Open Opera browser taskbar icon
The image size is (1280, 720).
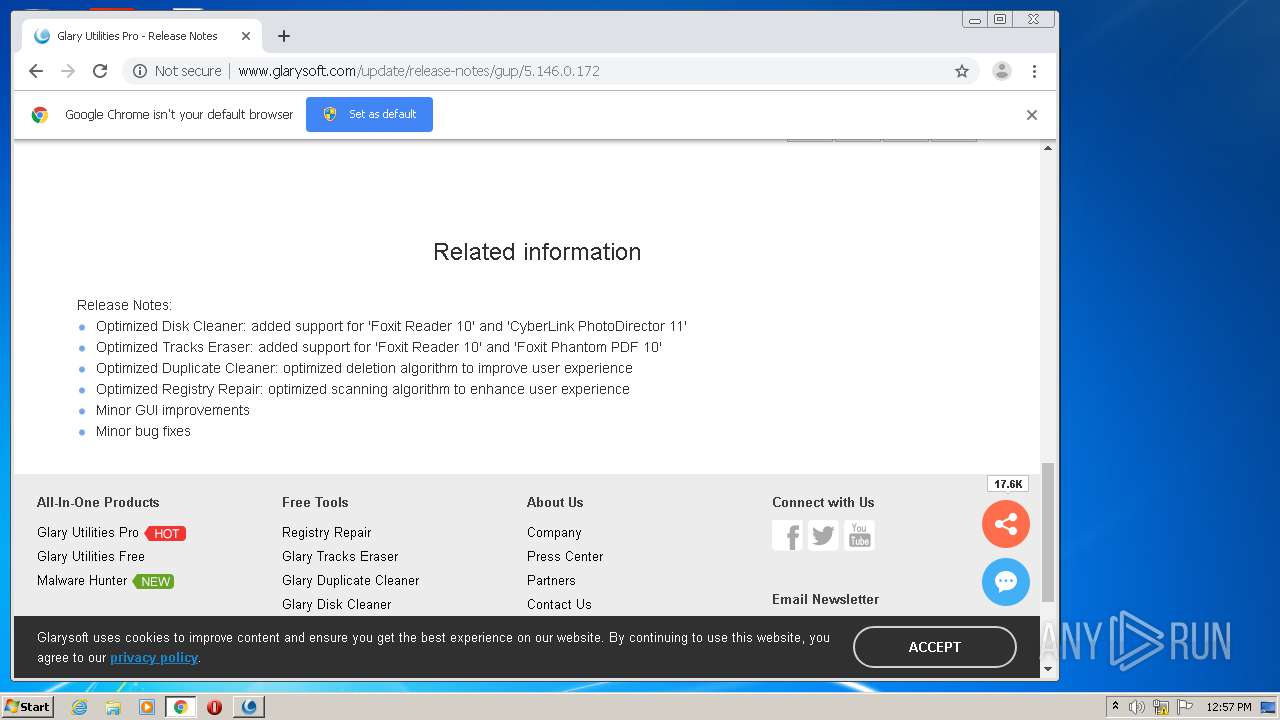point(214,707)
